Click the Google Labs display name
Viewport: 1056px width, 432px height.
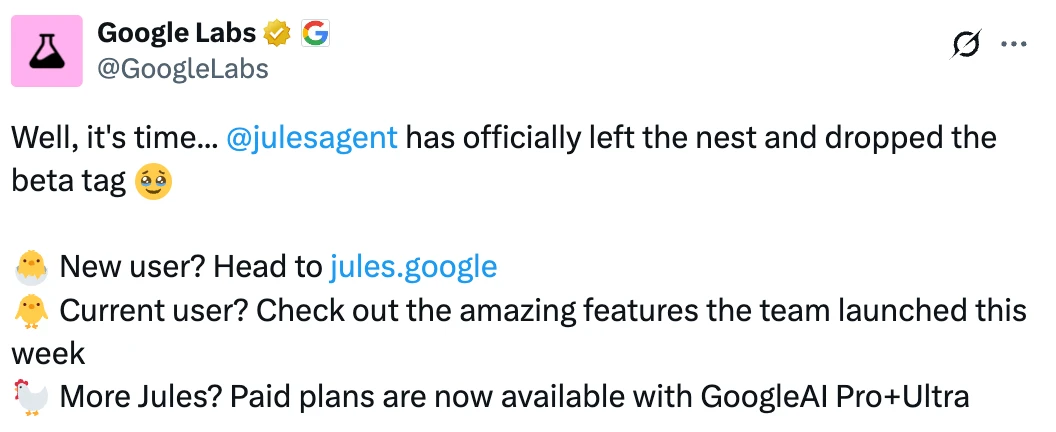176,34
